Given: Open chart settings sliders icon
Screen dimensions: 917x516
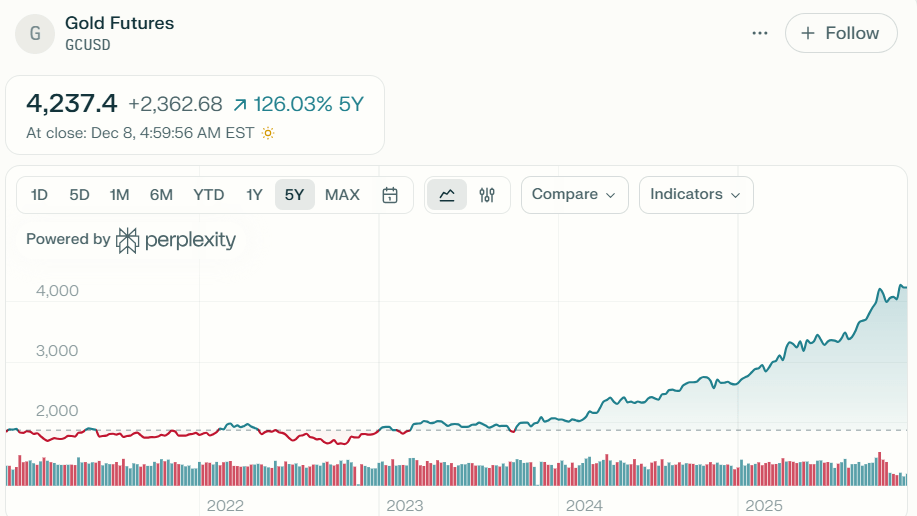Looking at the screenshot, I should click(x=487, y=195).
